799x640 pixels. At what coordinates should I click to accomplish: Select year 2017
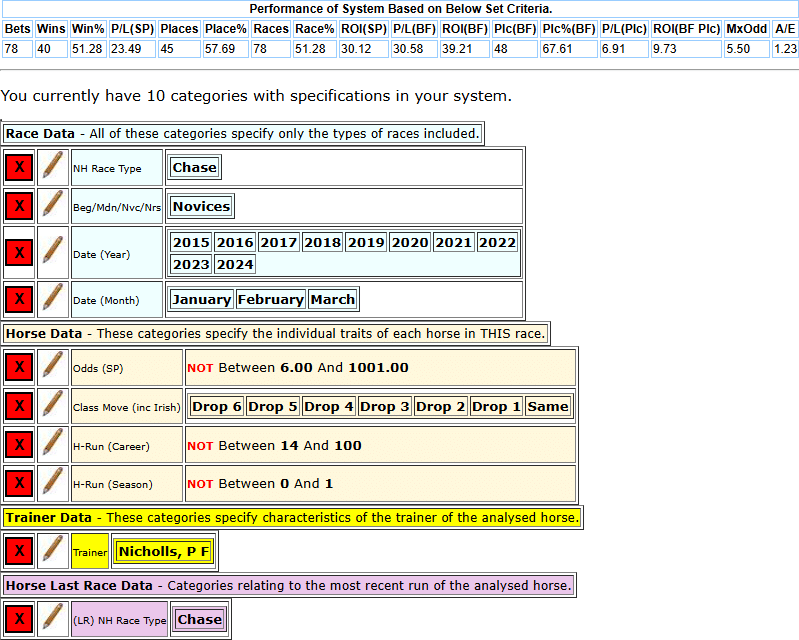click(x=279, y=242)
